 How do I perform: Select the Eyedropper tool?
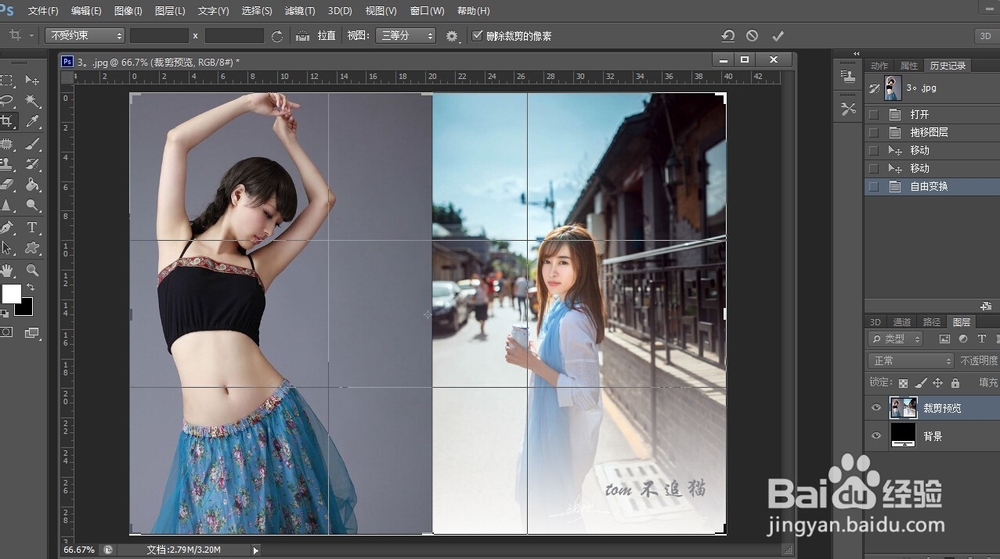(x=32, y=121)
